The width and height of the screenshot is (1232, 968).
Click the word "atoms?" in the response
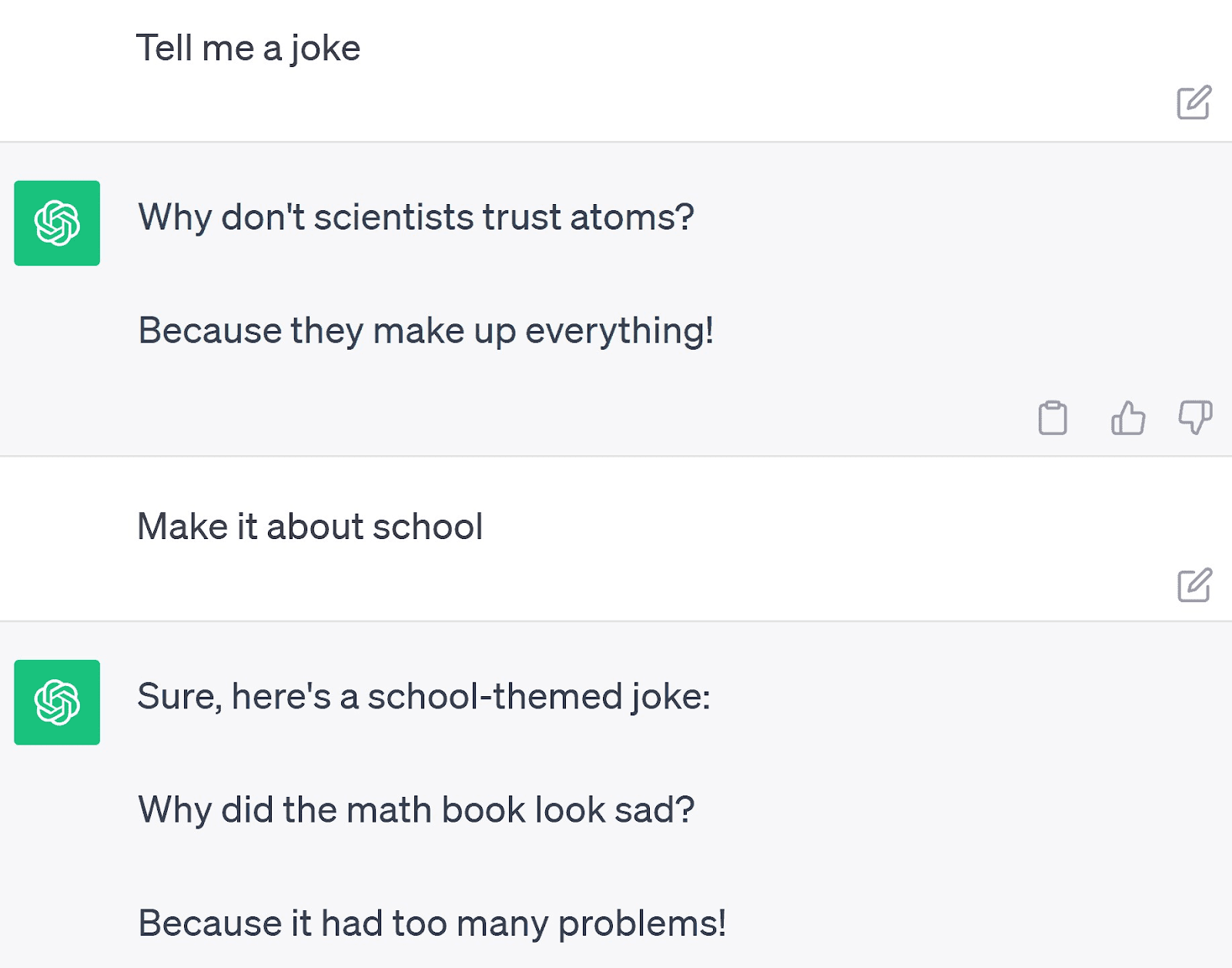click(x=632, y=217)
